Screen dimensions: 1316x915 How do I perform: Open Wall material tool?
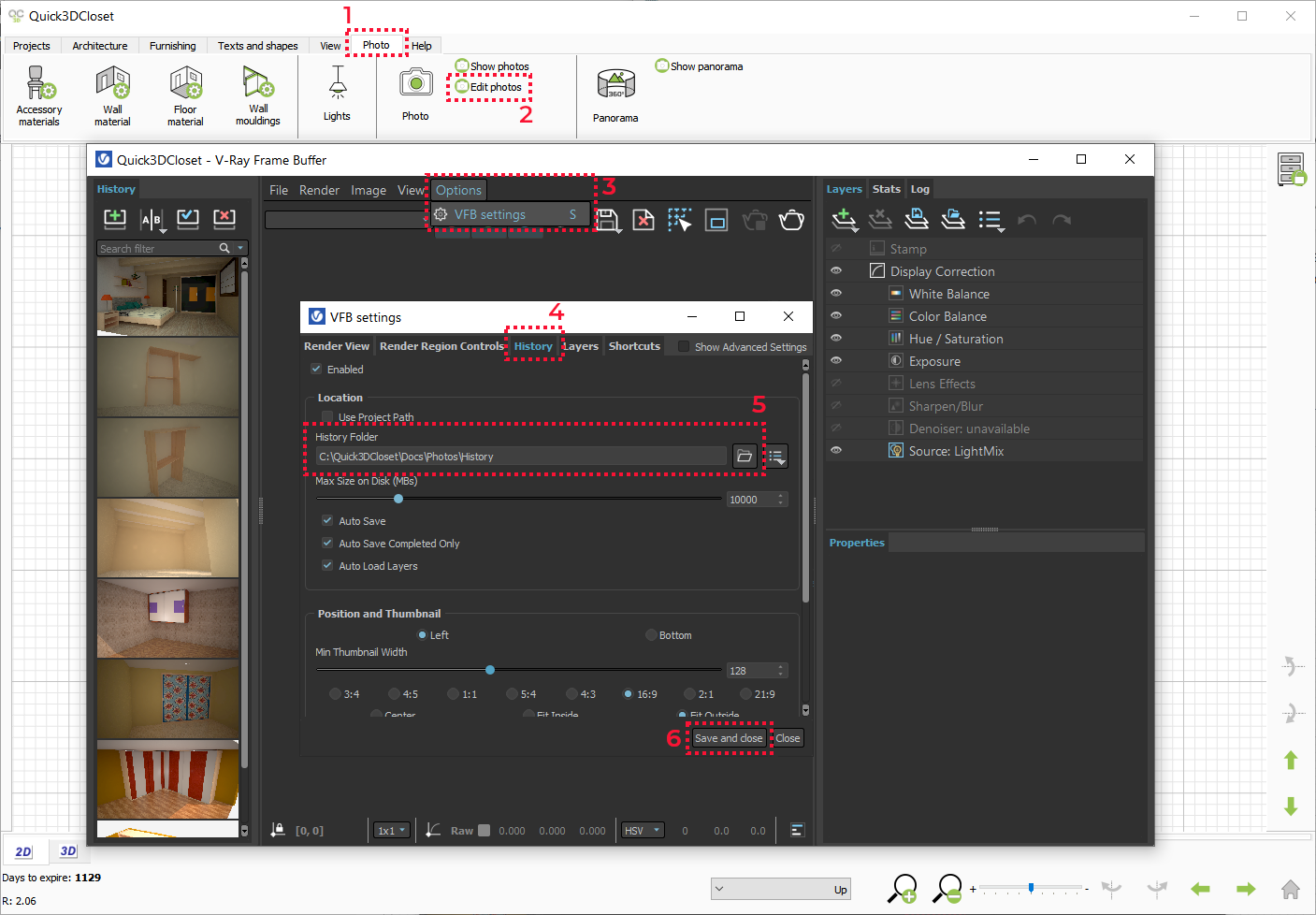click(112, 95)
